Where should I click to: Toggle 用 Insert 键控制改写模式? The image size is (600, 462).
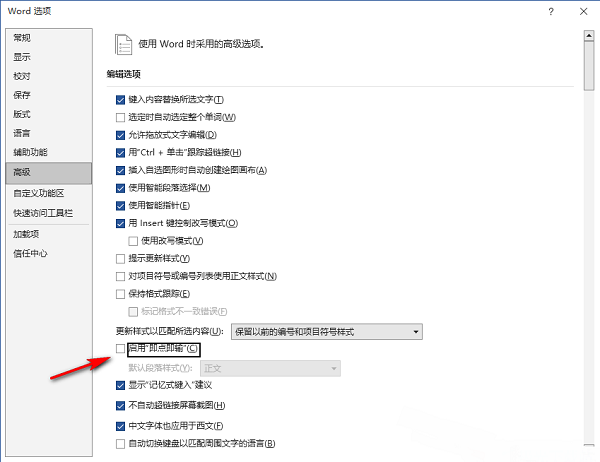(x=121, y=224)
